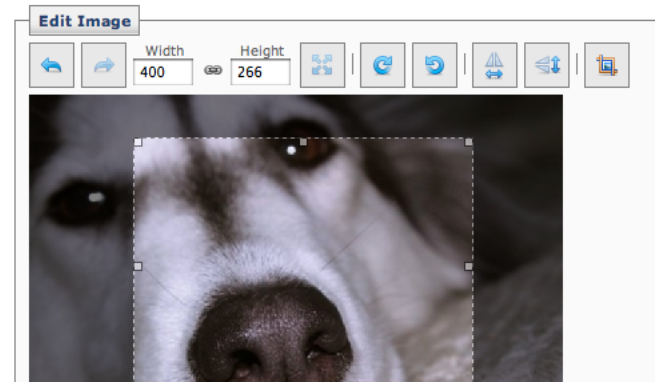Flip image horizontally
The width and height of the screenshot is (657, 384).
[494, 65]
